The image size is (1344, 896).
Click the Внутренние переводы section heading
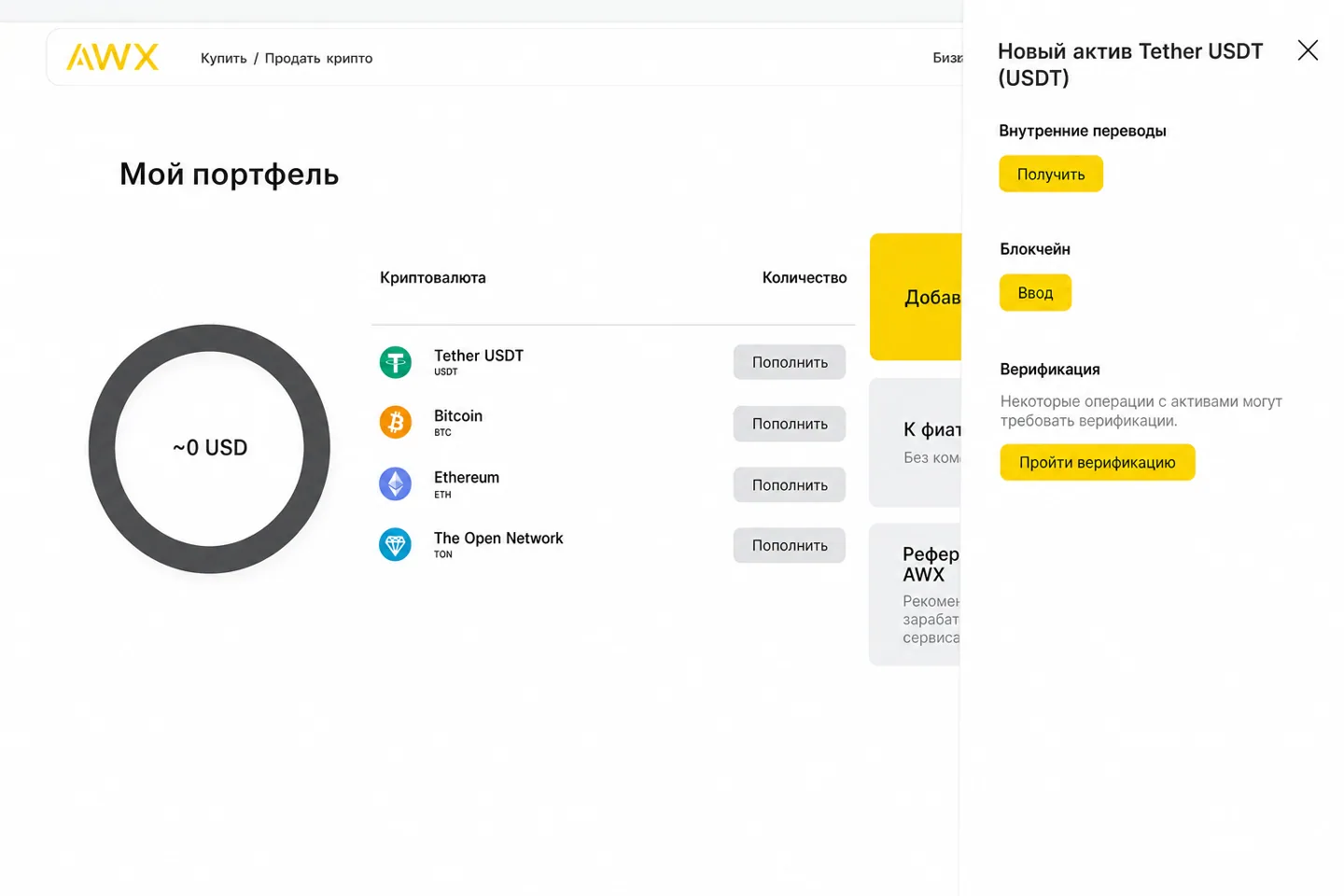pyautogui.click(x=1083, y=131)
